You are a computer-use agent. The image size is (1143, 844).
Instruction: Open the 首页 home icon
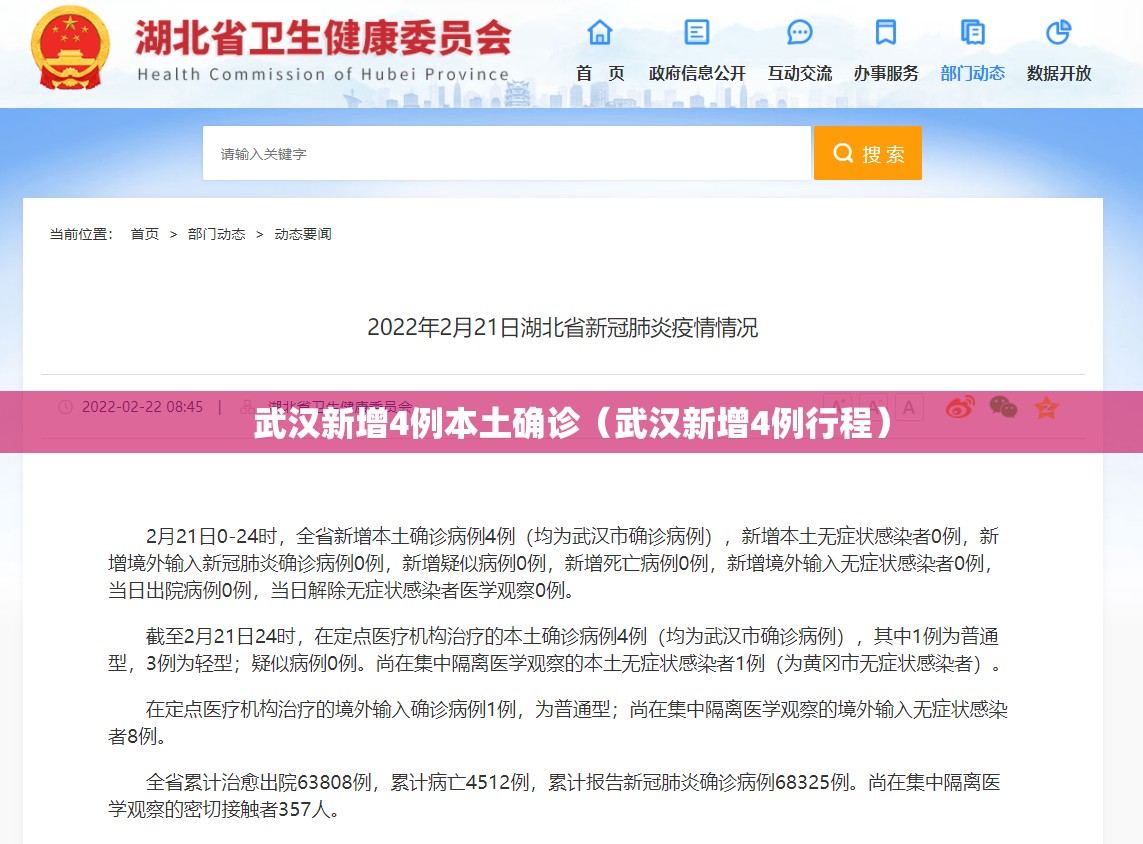point(600,32)
